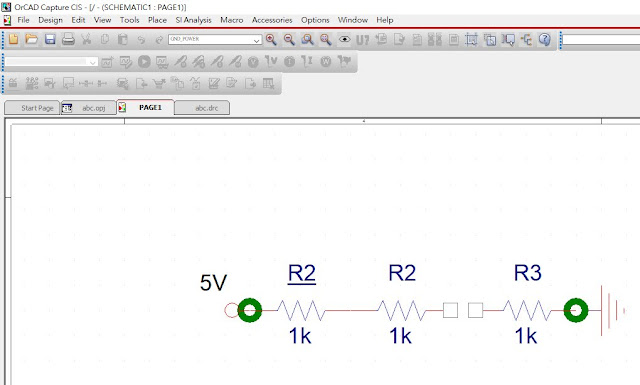Open the File menu

click(x=23, y=20)
